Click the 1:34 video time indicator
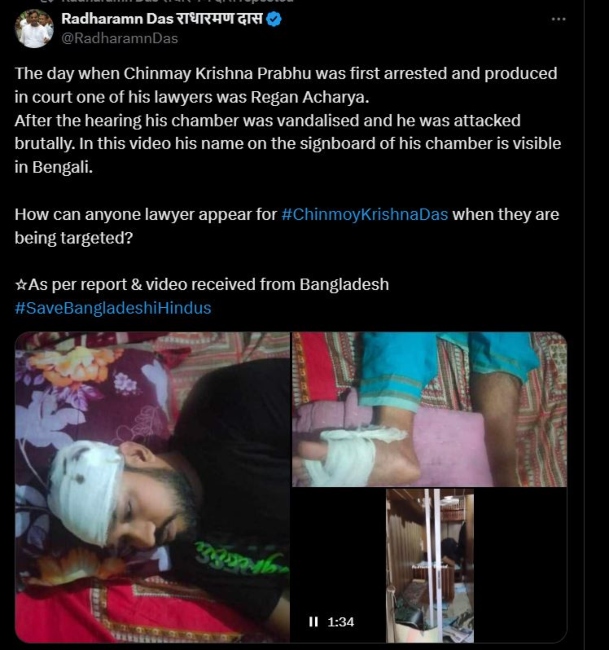This screenshot has height=650, width=609. point(341,622)
